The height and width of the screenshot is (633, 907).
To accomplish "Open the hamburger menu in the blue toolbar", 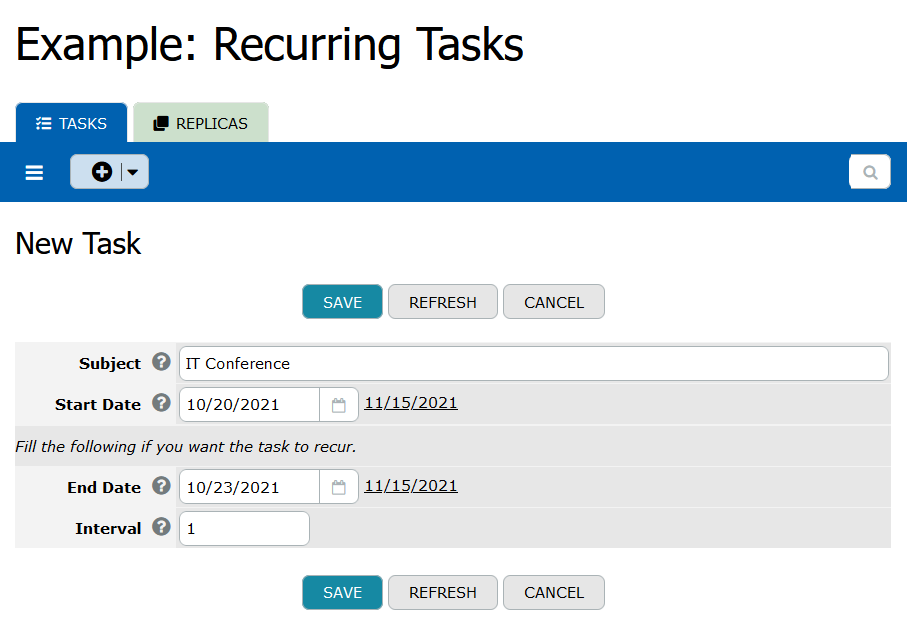I will (x=34, y=173).
